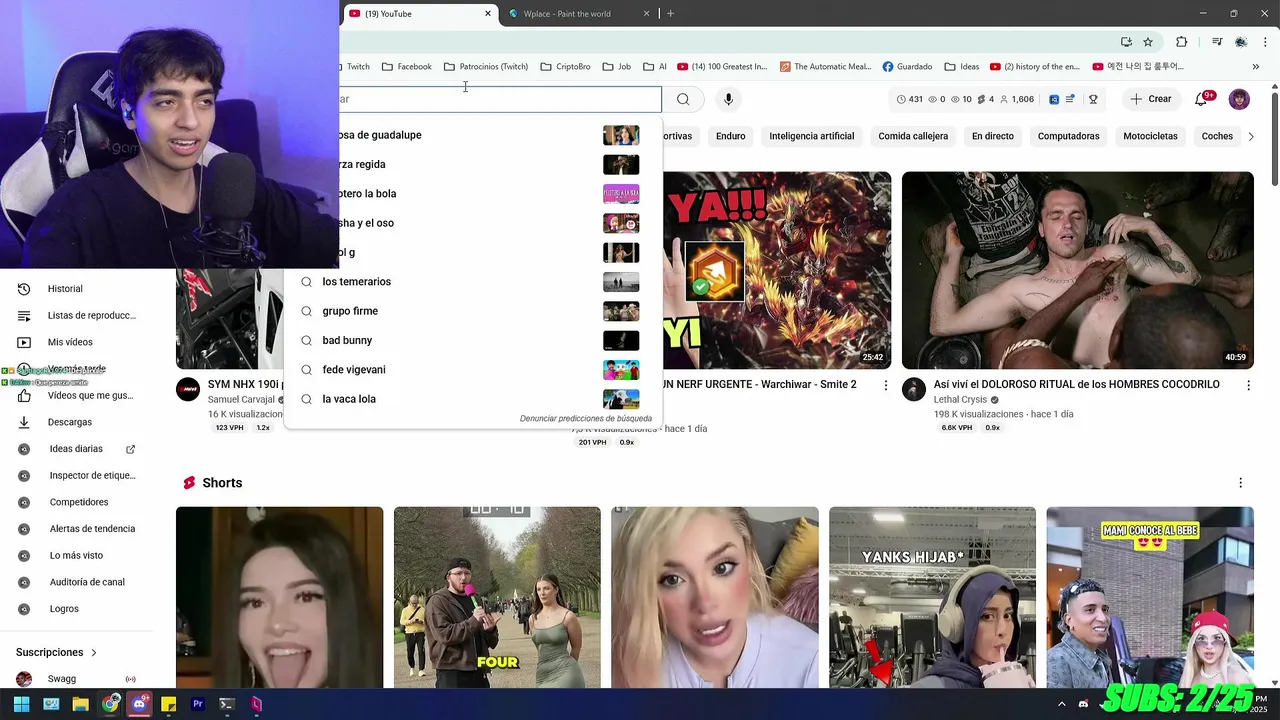This screenshot has height=720, width=1280.
Task: Bookmark page with star icon
Action: (1148, 42)
